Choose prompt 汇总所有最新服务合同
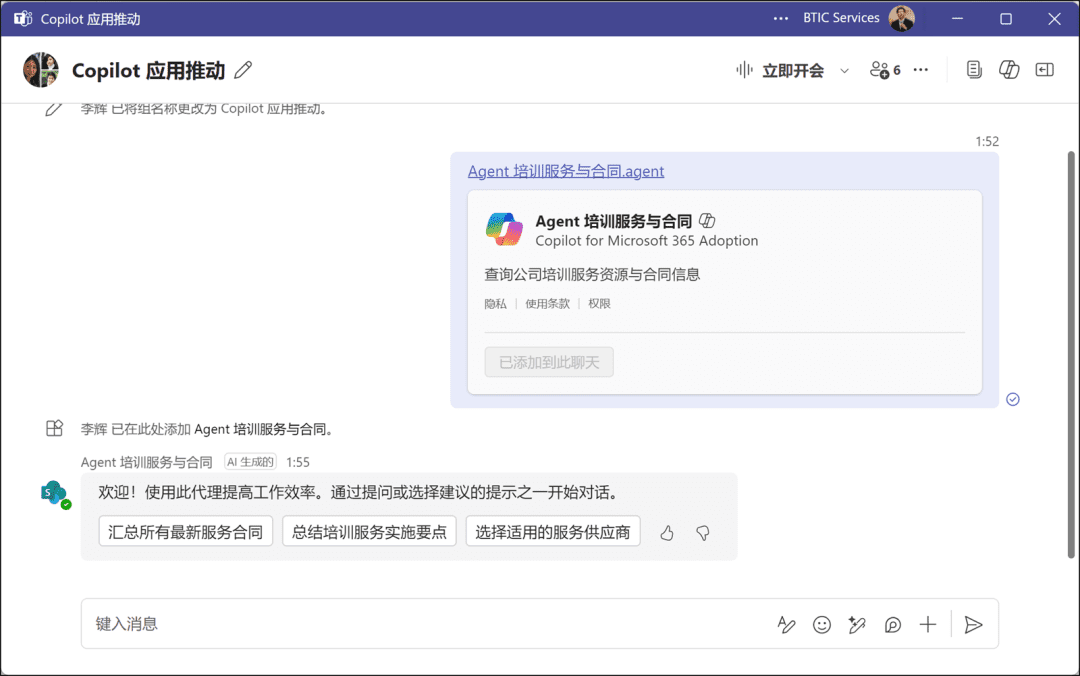The height and width of the screenshot is (676, 1080). [186, 532]
